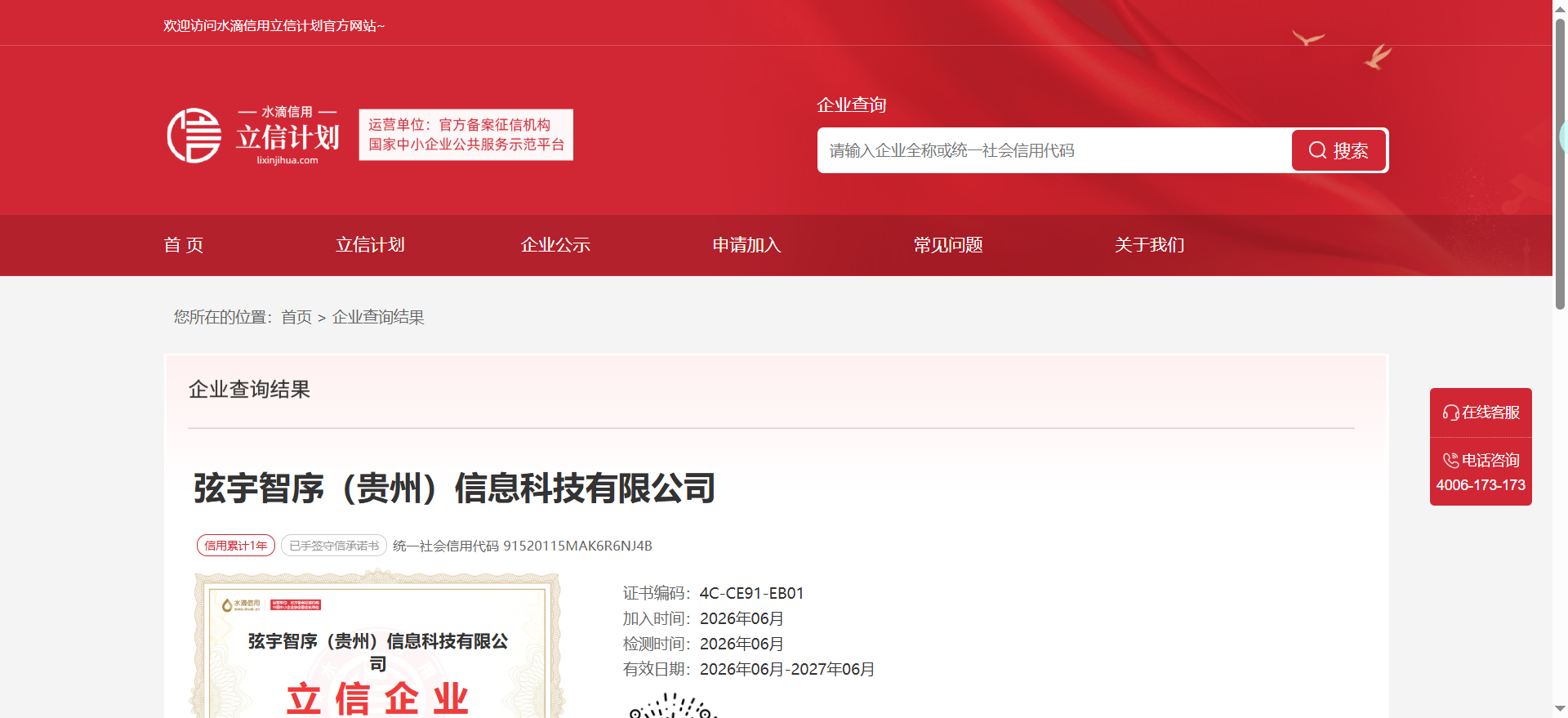Click the 信用累计1年 badge

click(x=236, y=546)
